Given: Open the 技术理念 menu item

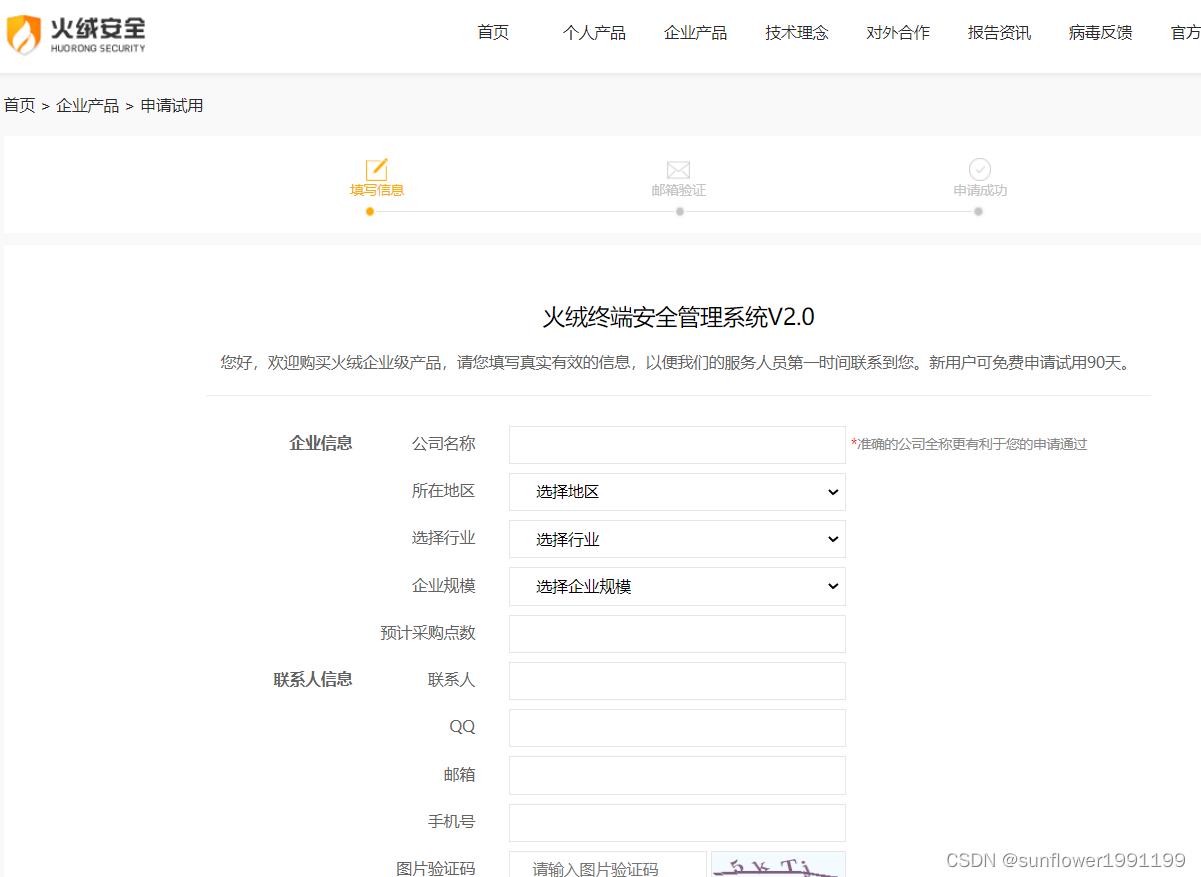Looking at the screenshot, I should pyautogui.click(x=797, y=33).
